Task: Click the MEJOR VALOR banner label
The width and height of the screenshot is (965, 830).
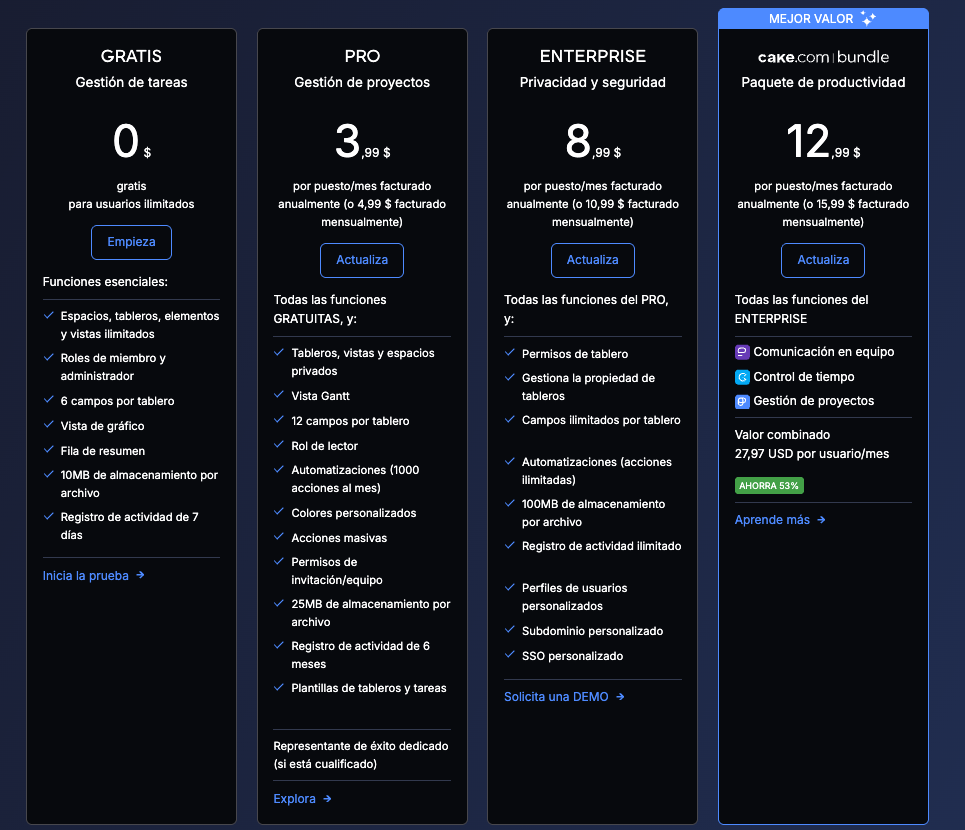Action: point(811,19)
